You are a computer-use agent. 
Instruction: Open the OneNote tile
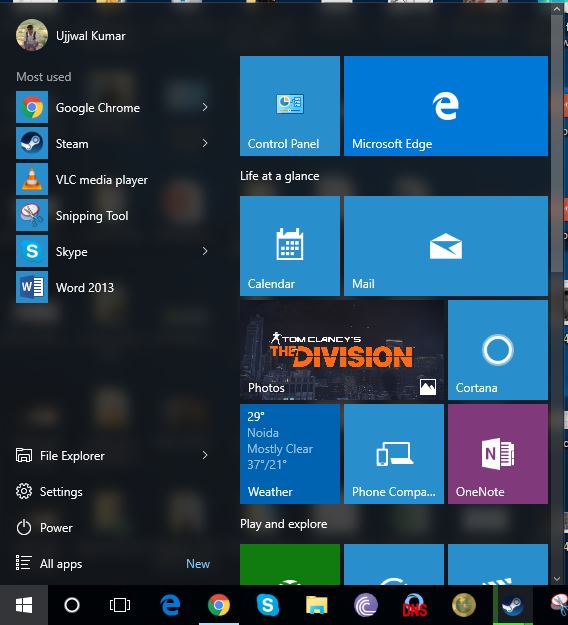click(x=498, y=454)
